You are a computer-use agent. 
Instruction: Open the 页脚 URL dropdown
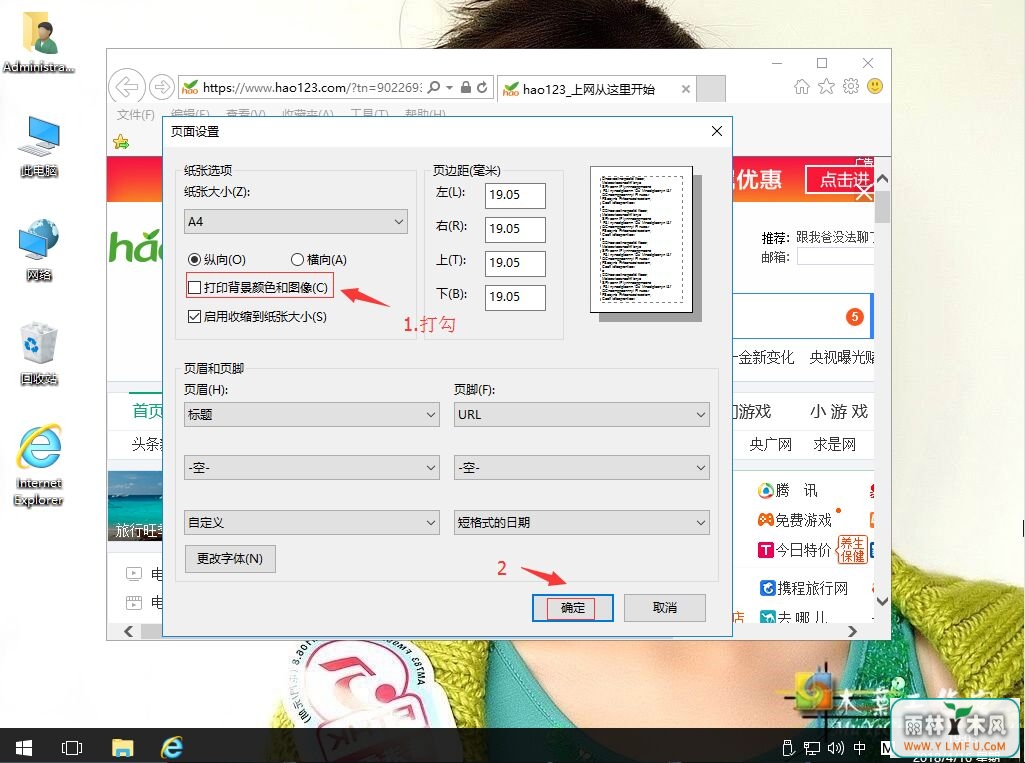pos(581,415)
